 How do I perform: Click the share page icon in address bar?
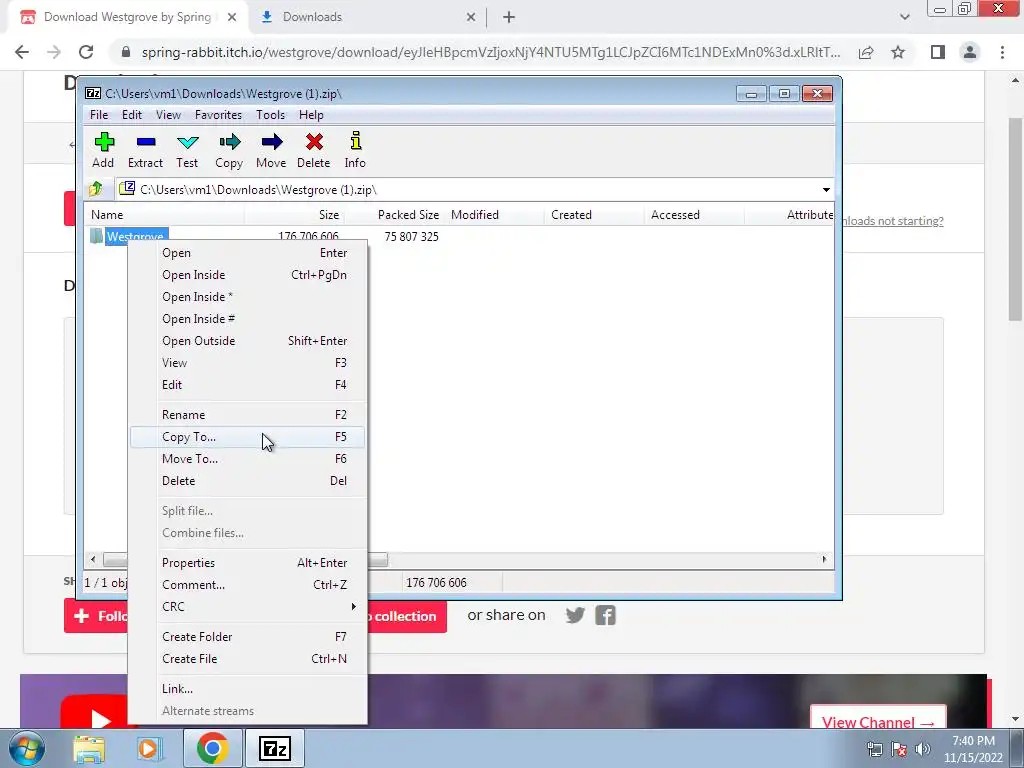coord(866,52)
